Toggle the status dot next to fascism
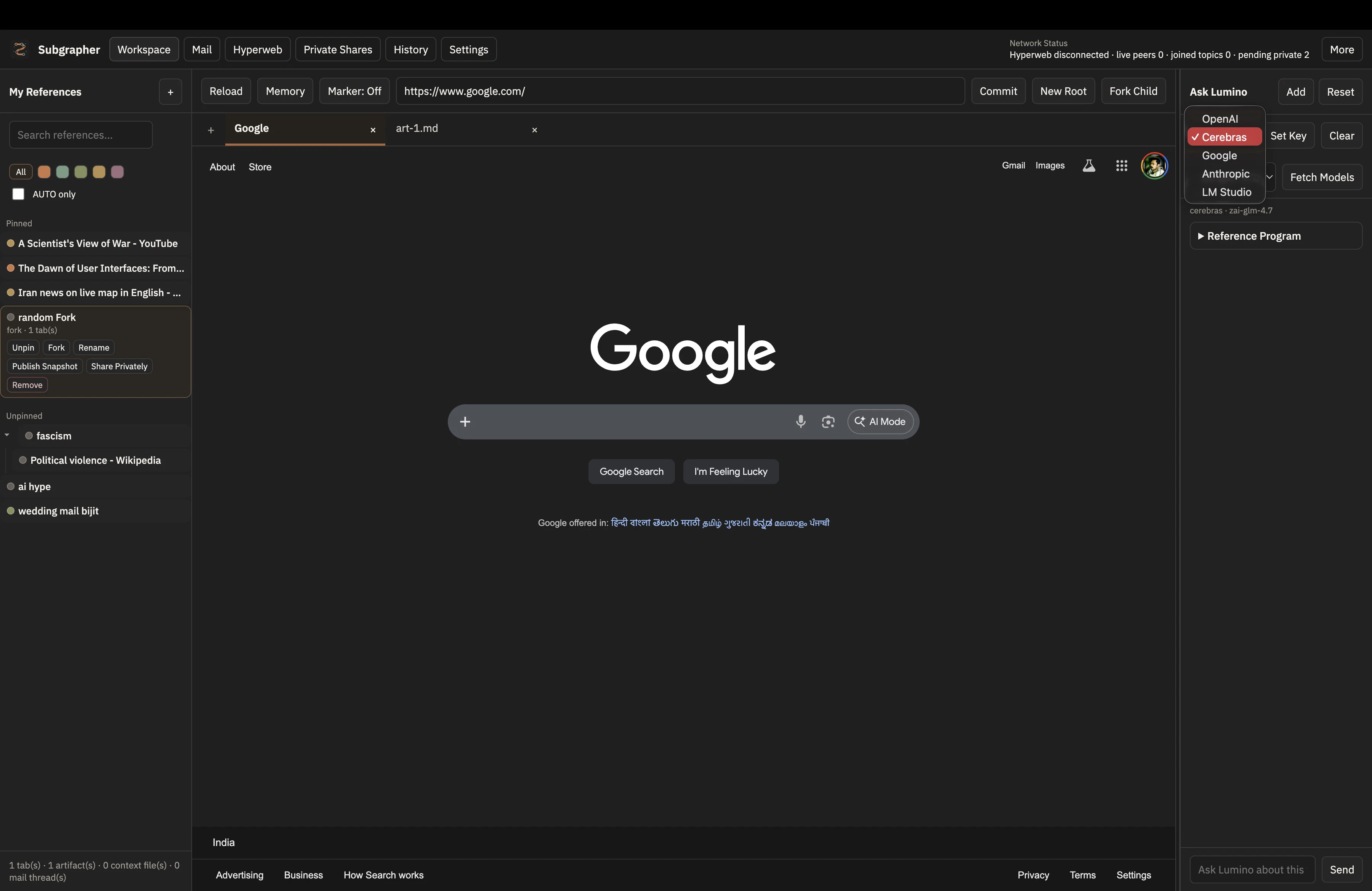This screenshot has width=1372, height=891. click(x=28, y=436)
